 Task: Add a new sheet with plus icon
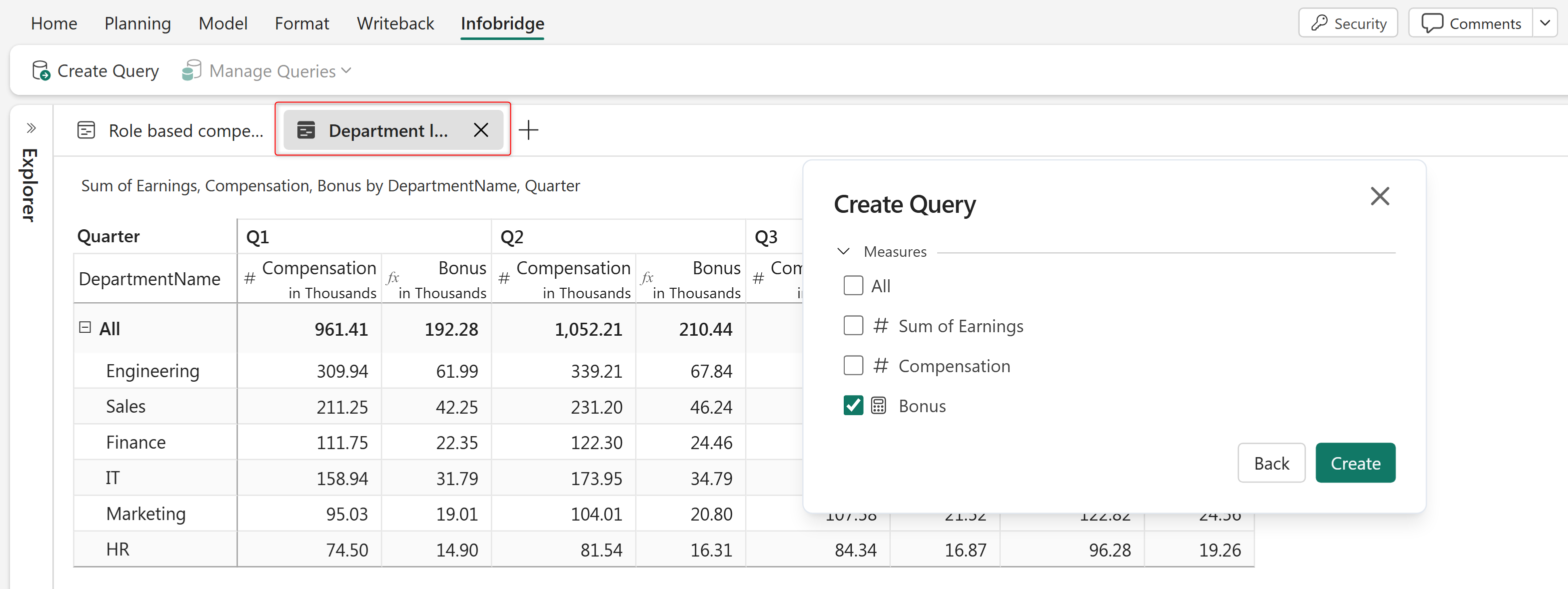pyautogui.click(x=528, y=129)
